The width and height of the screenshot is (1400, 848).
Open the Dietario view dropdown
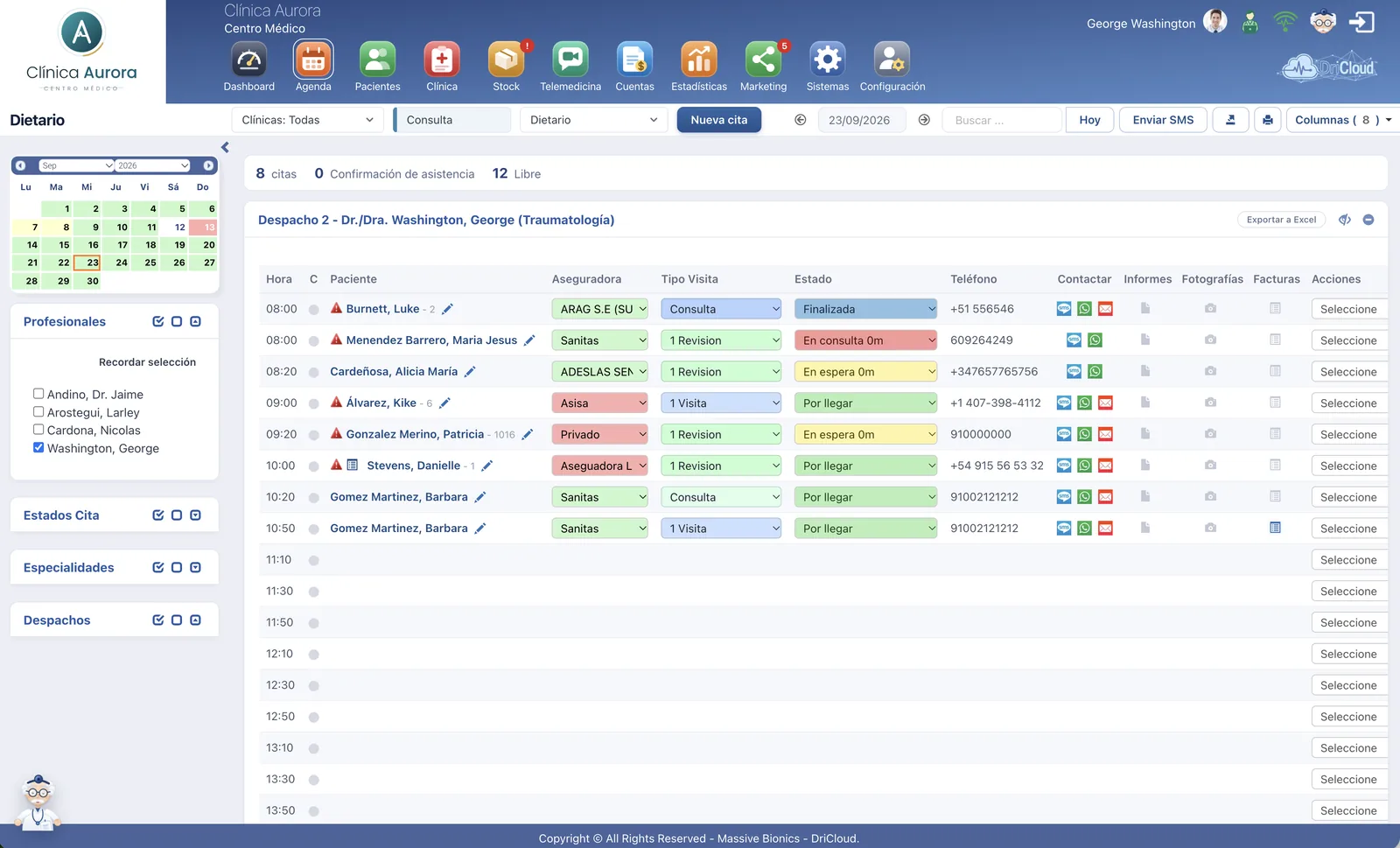pos(593,120)
